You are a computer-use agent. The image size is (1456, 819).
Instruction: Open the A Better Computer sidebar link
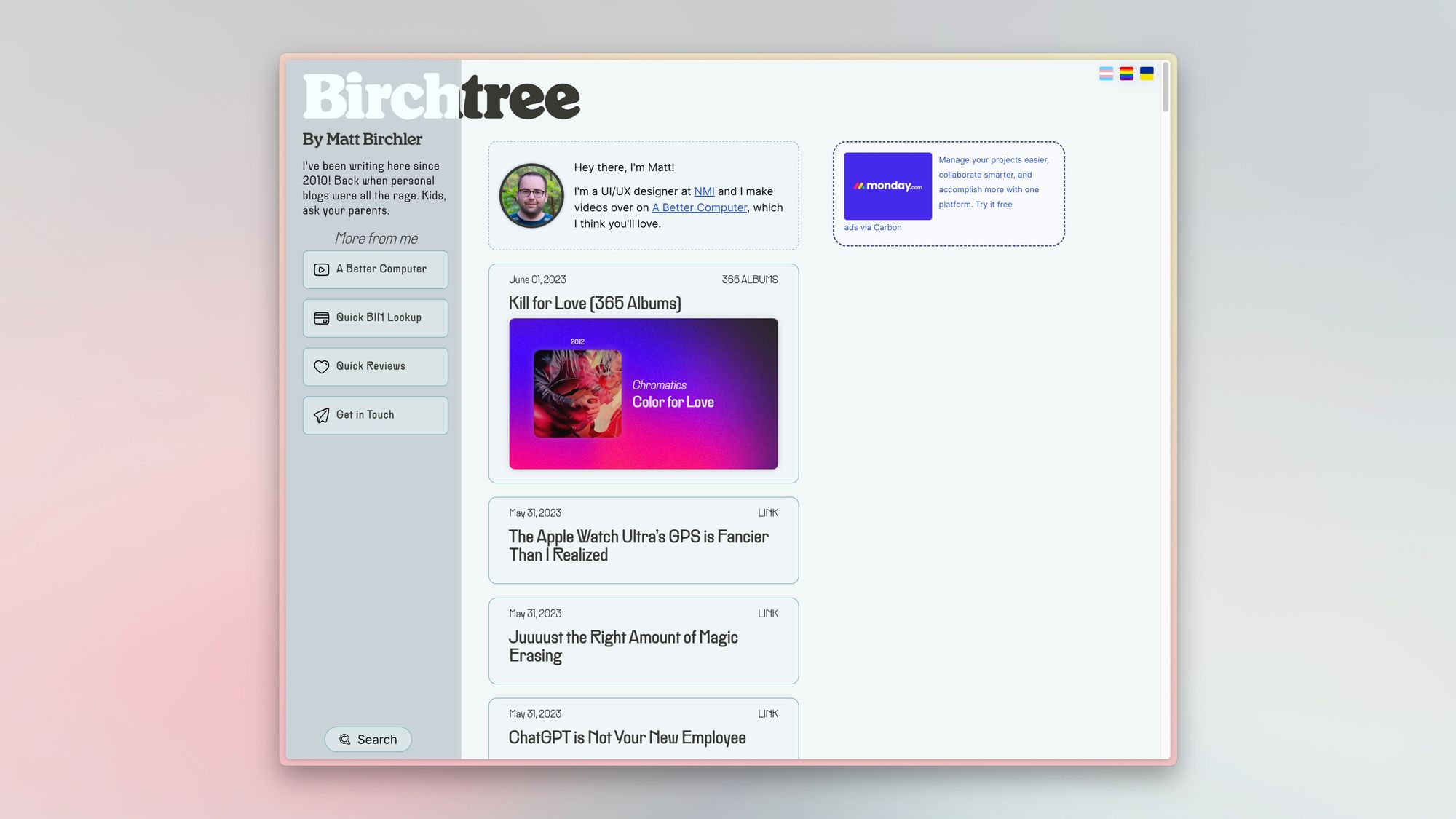coord(375,269)
